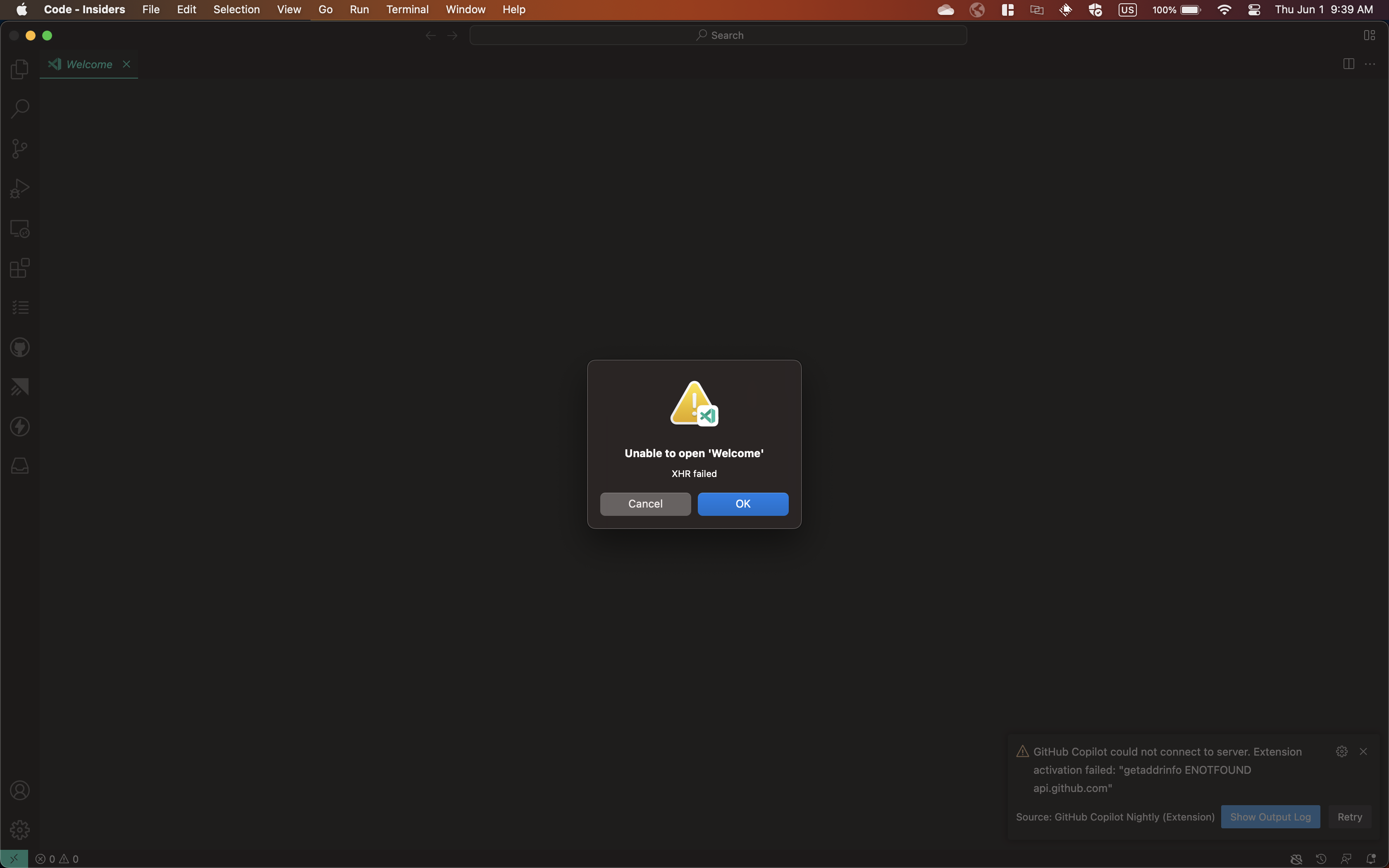This screenshot has width=1389, height=868.
Task: Open the Manage gear in the activity bar
Action: coord(19,829)
